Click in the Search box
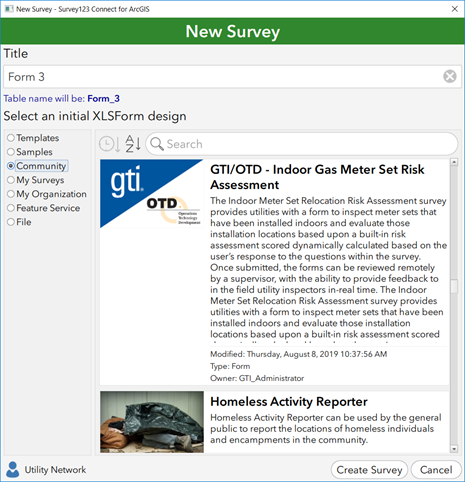 point(302,144)
